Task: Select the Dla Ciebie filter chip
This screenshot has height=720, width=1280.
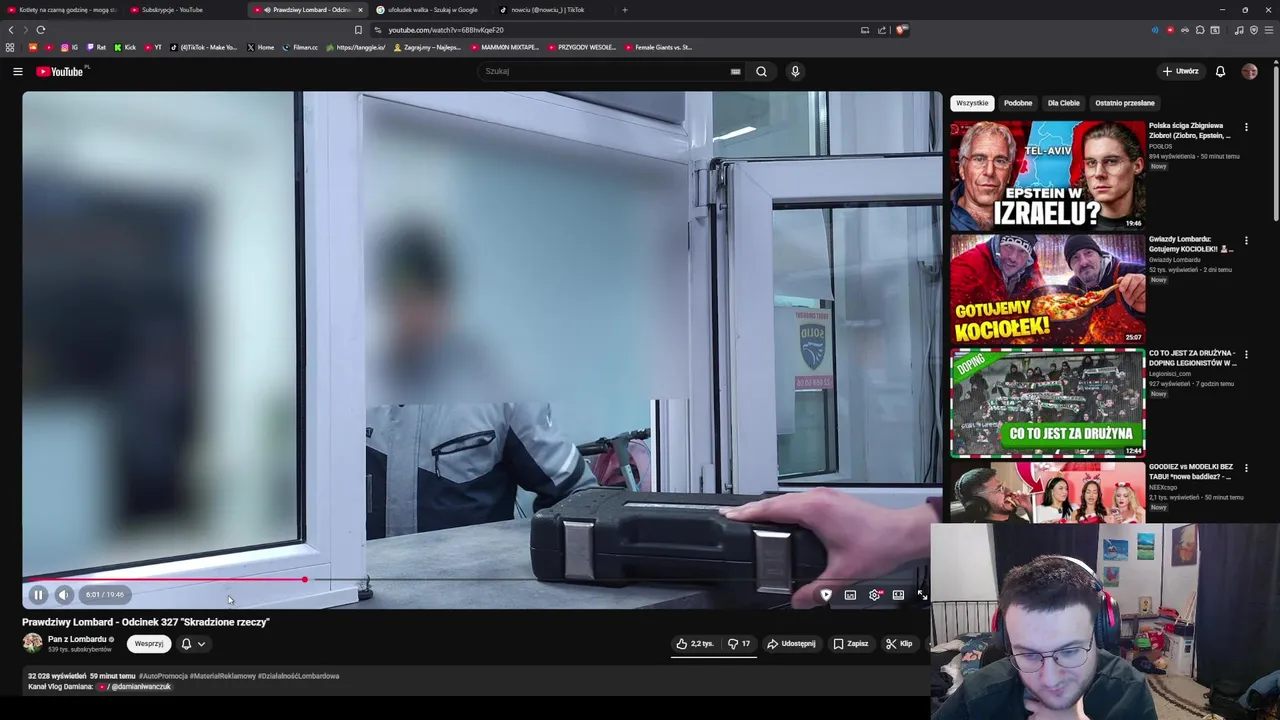Action: click(x=1063, y=103)
